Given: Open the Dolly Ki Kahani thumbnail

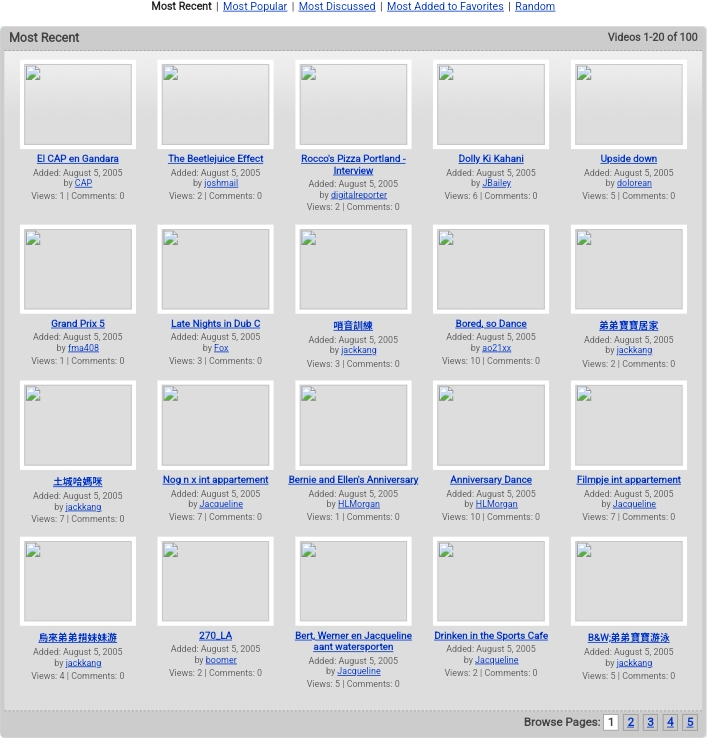Looking at the screenshot, I should [491, 104].
